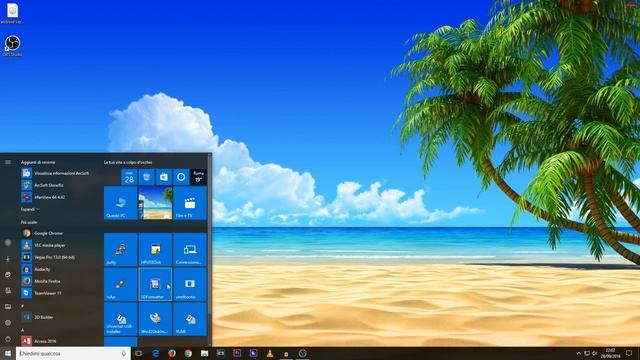Open the putty tile
Image resolution: width=640 pixels, height=360 pixels.
pyautogui.click(x=120, y=250)
